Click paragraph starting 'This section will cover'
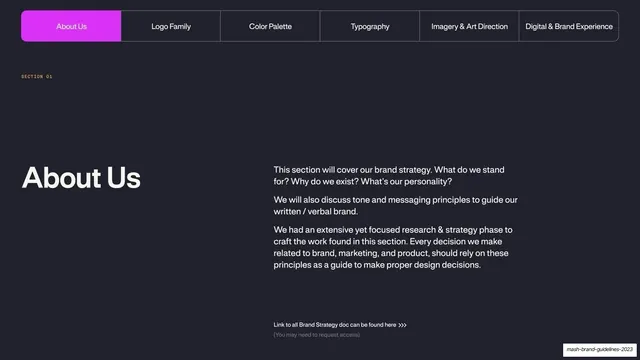The height and width of the screenshot is (360, 640). click(389, 176)
